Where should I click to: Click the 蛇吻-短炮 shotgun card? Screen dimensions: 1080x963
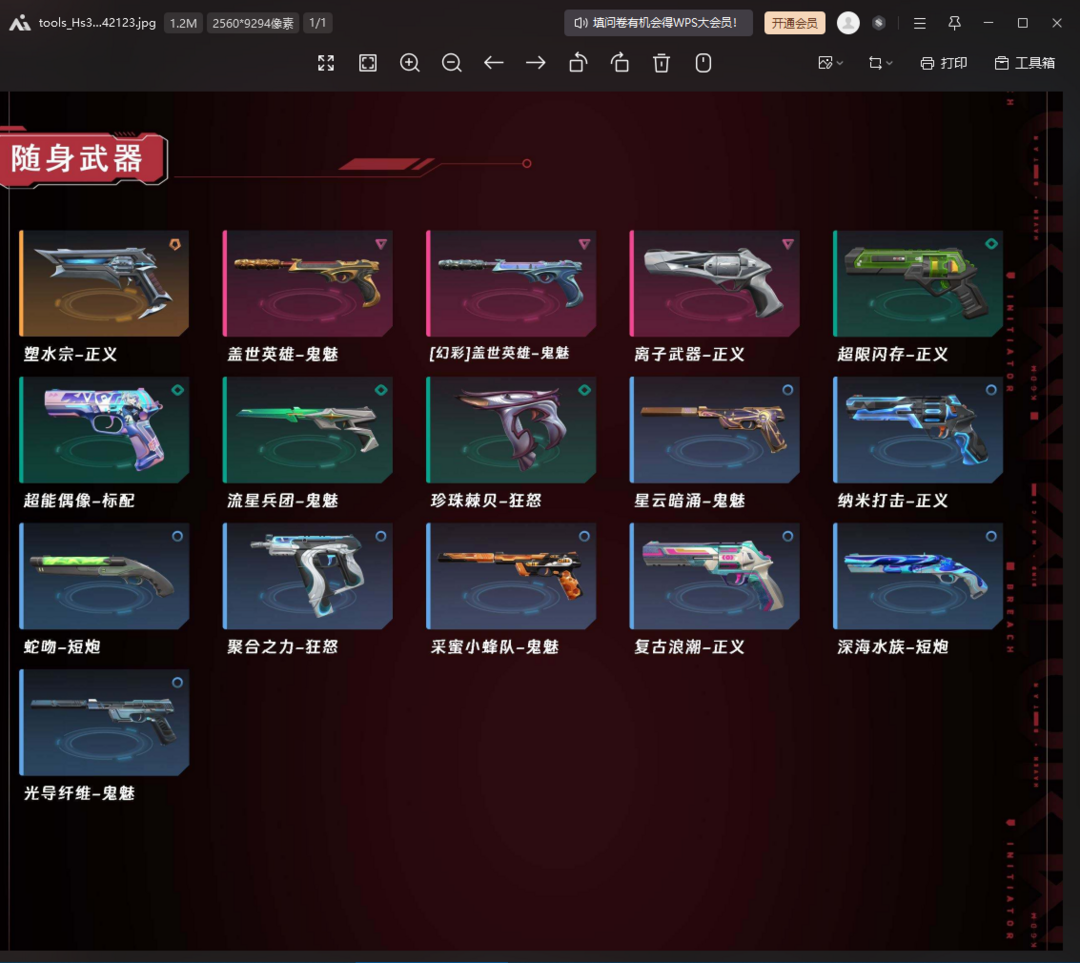pyautogui.click(x=104, y=576)
